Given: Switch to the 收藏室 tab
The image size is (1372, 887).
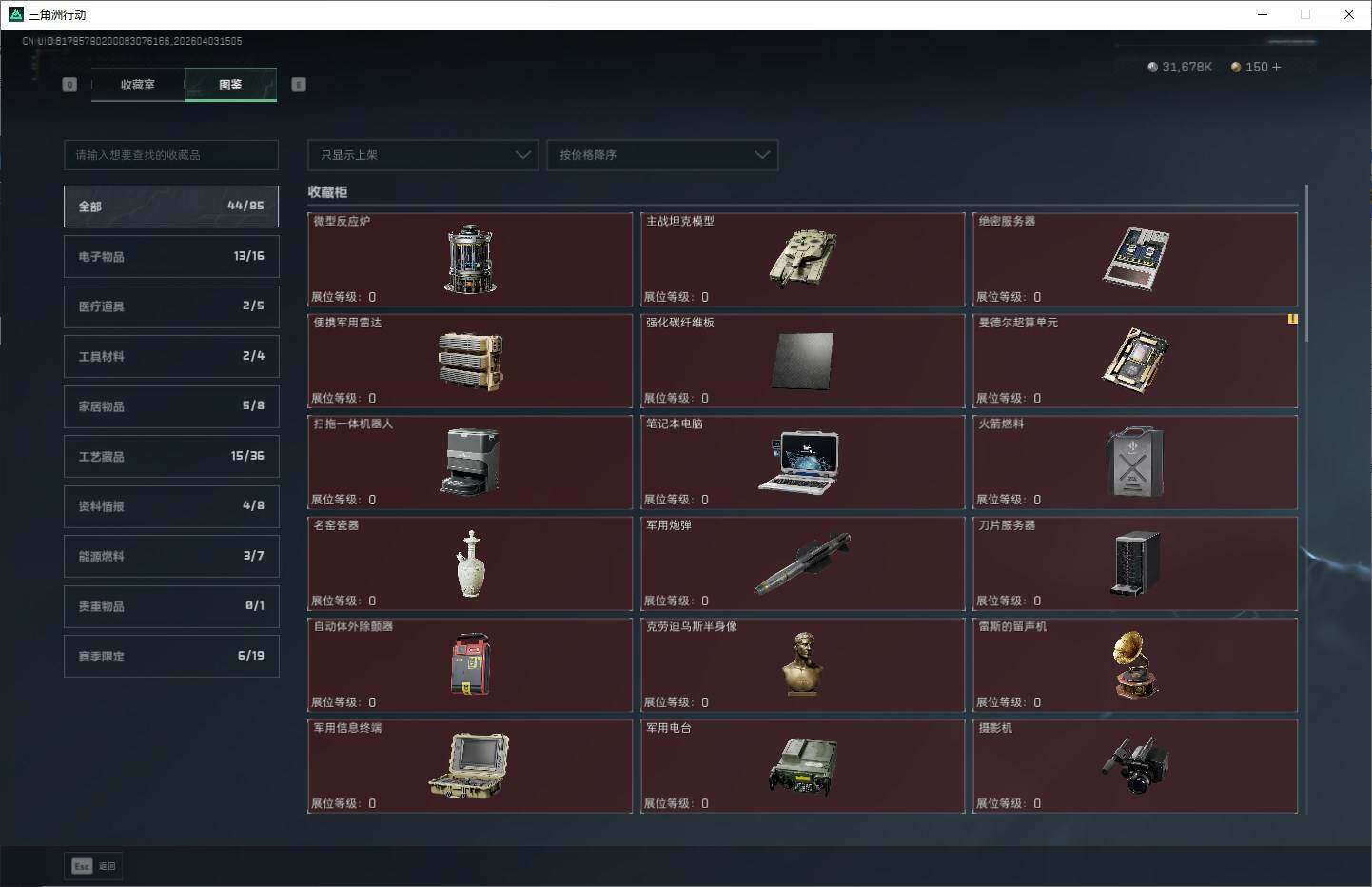Looking at the screenshot, I should click(138, 85).
